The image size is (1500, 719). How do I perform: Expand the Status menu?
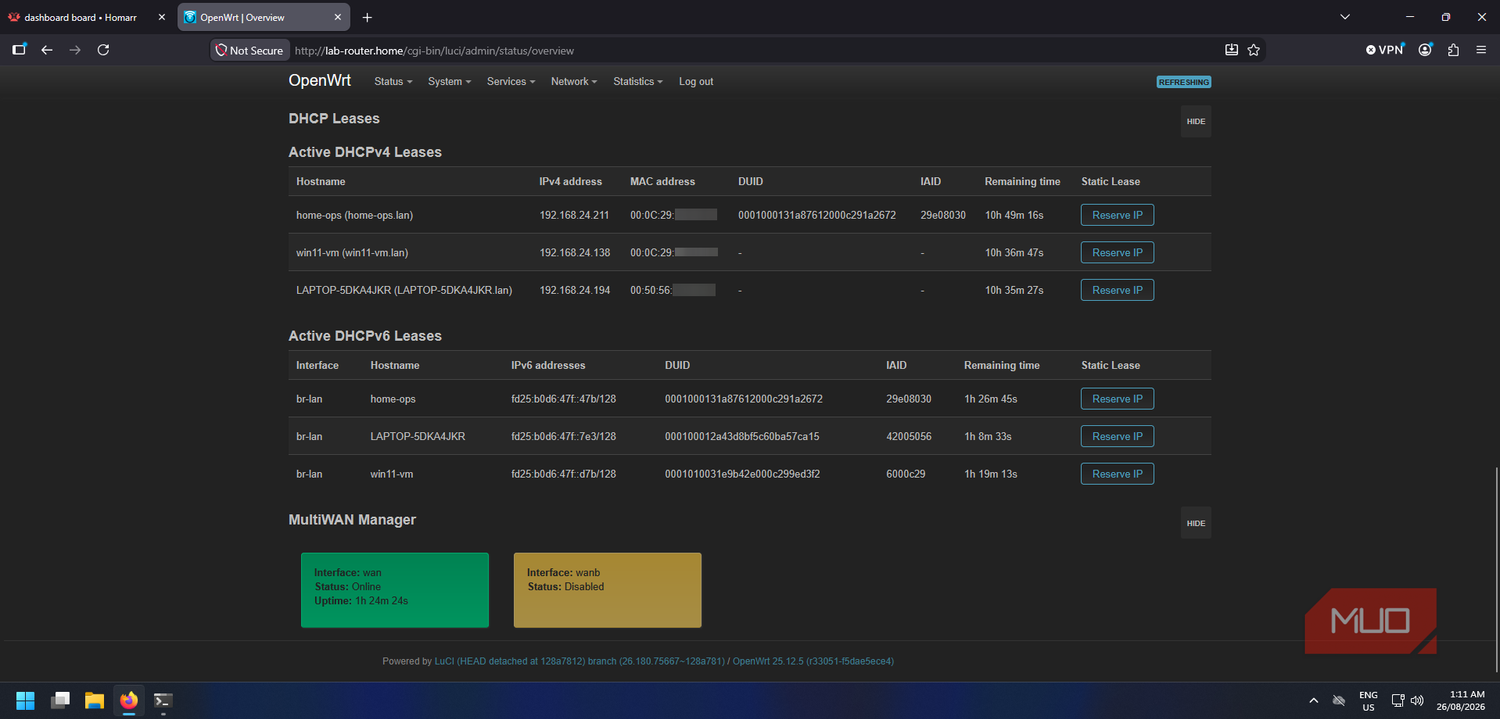[x=393, y=82]
